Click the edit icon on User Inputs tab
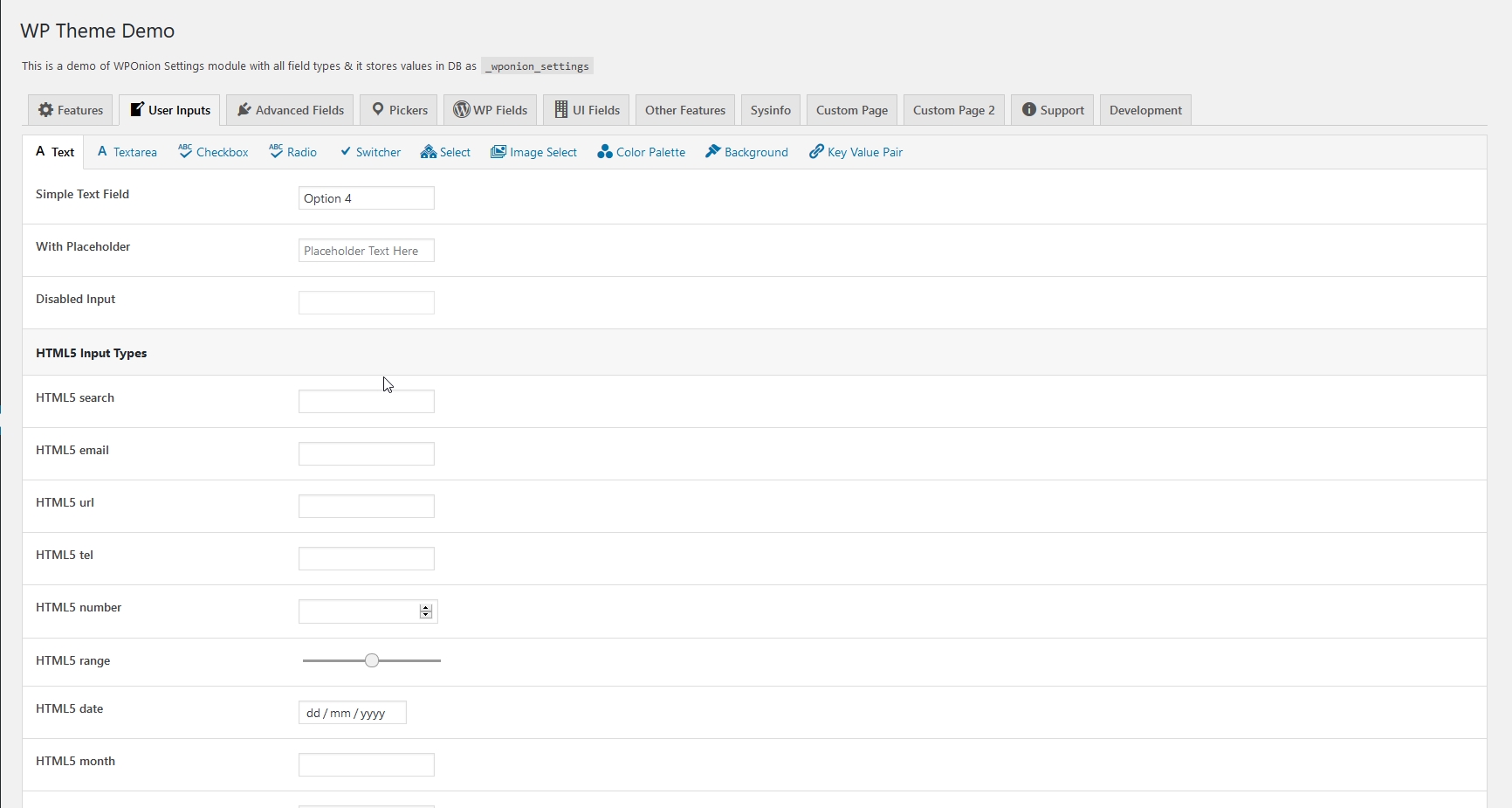The image size is (1512, 808). tap(136, 110)
